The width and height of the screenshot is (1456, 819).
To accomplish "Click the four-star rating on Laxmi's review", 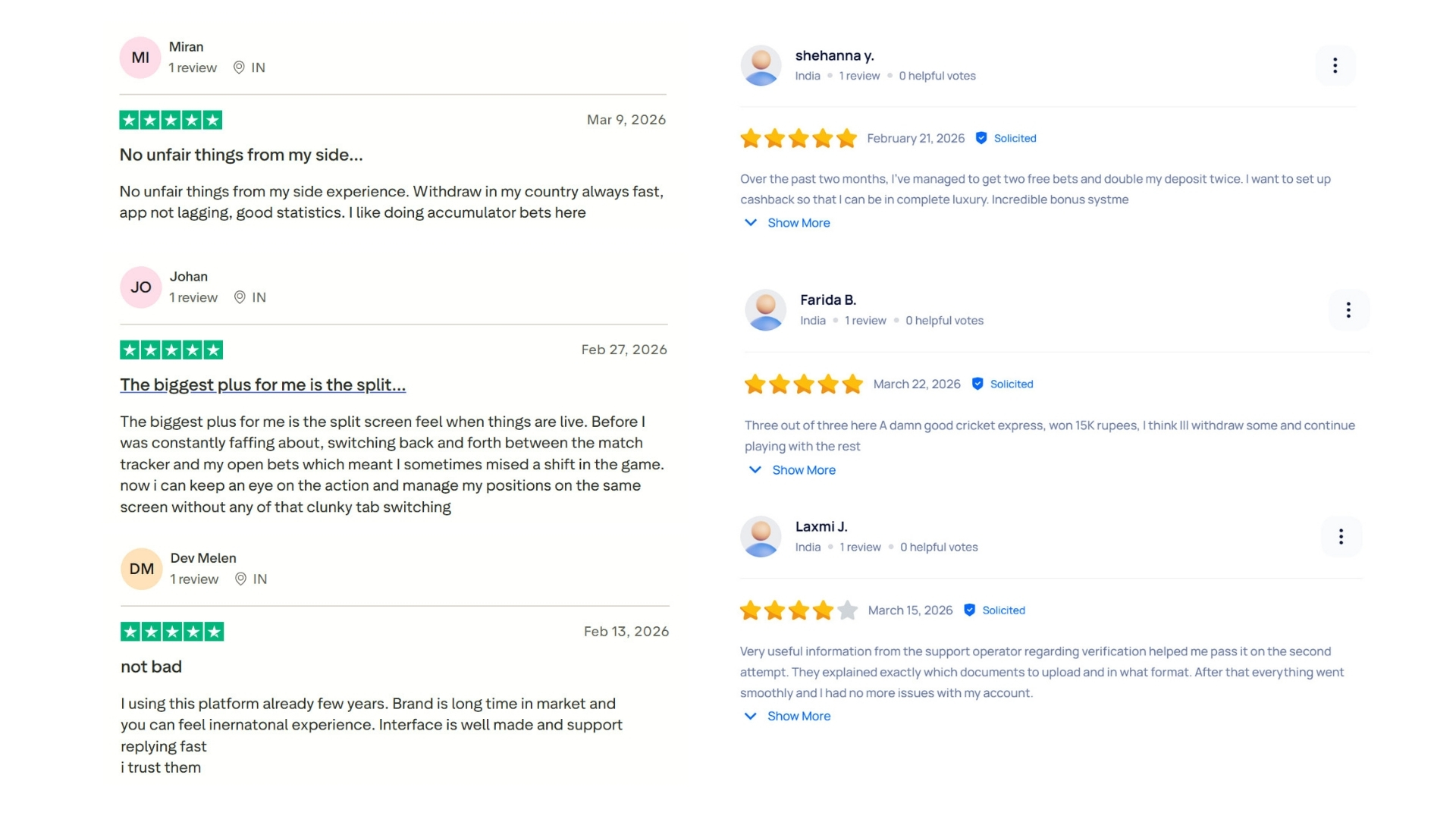I will pos(798,610).
